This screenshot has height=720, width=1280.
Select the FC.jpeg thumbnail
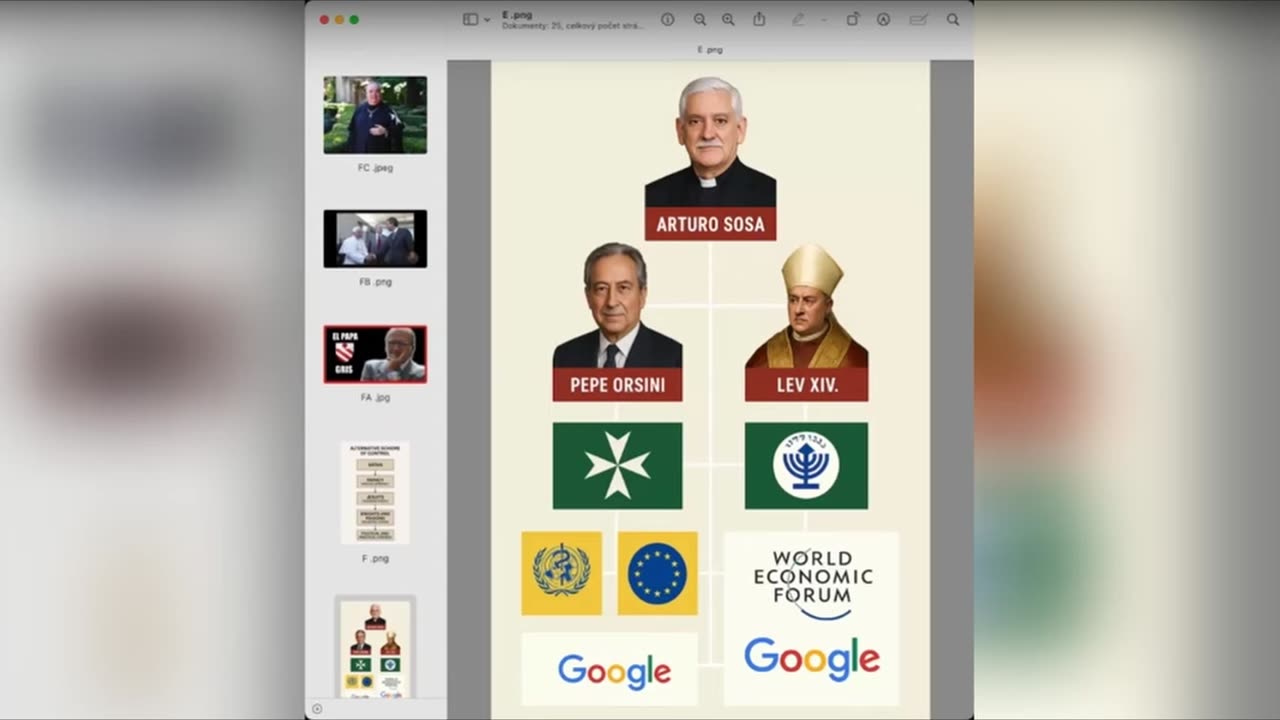pyautogui.click(x=375, y=115)
